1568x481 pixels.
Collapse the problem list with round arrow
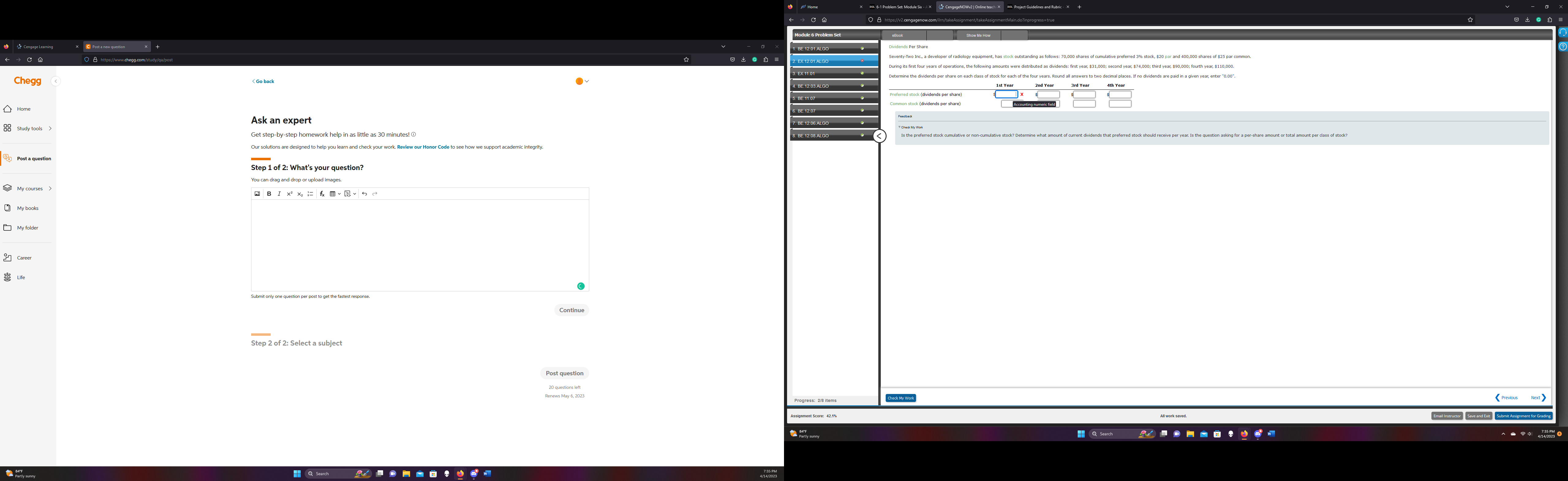(x=879, y=136)
